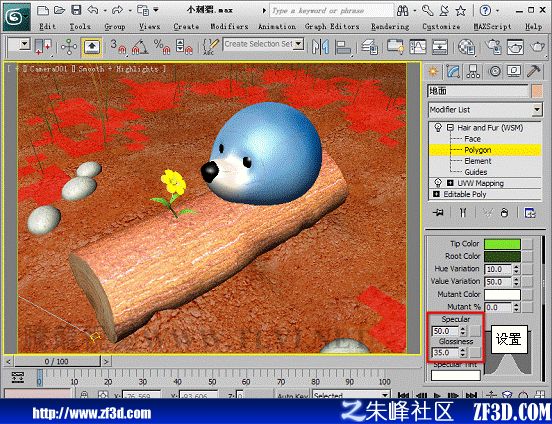Click the Tip Color green swatch

click(x=502, y=244)
